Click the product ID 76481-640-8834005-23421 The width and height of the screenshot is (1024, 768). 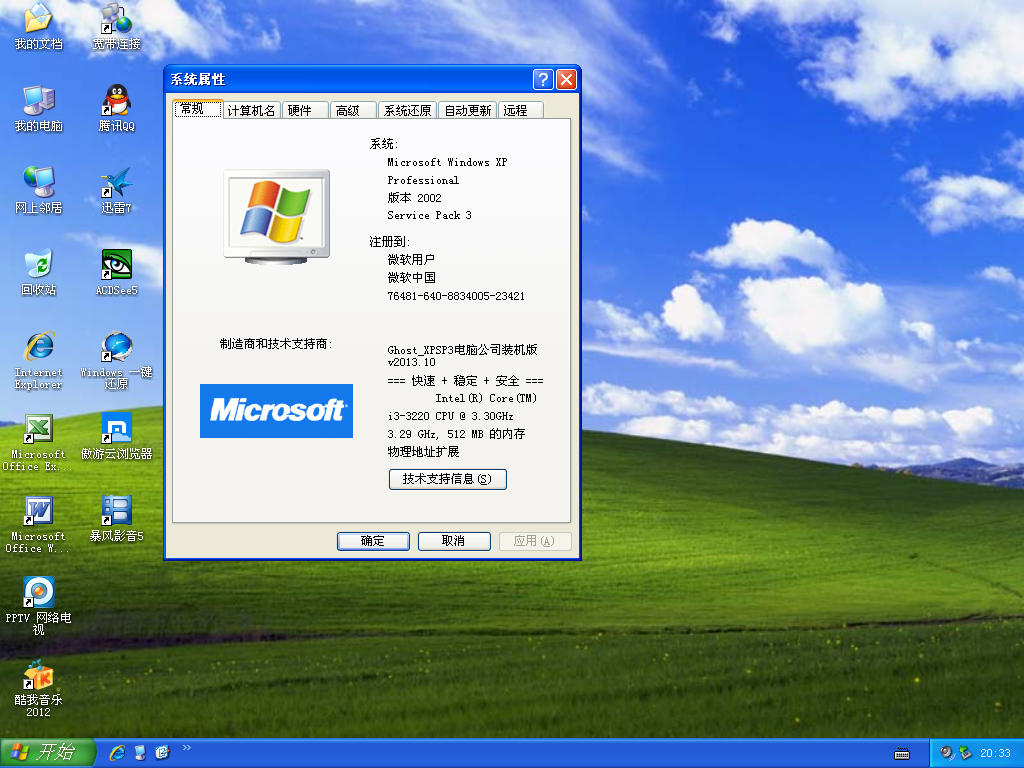click(x=456, y=296)
